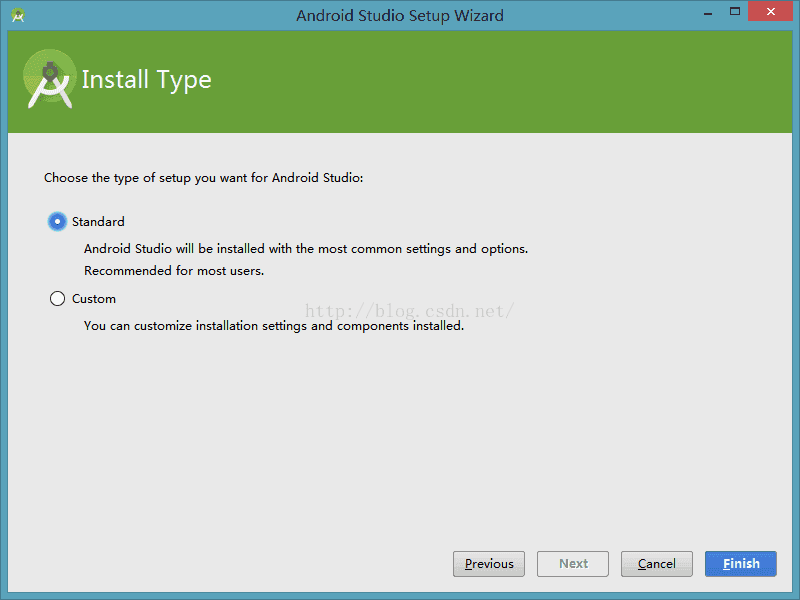Select the Standard install type radio button
The image size is (800, 600).
pos(57,221)
